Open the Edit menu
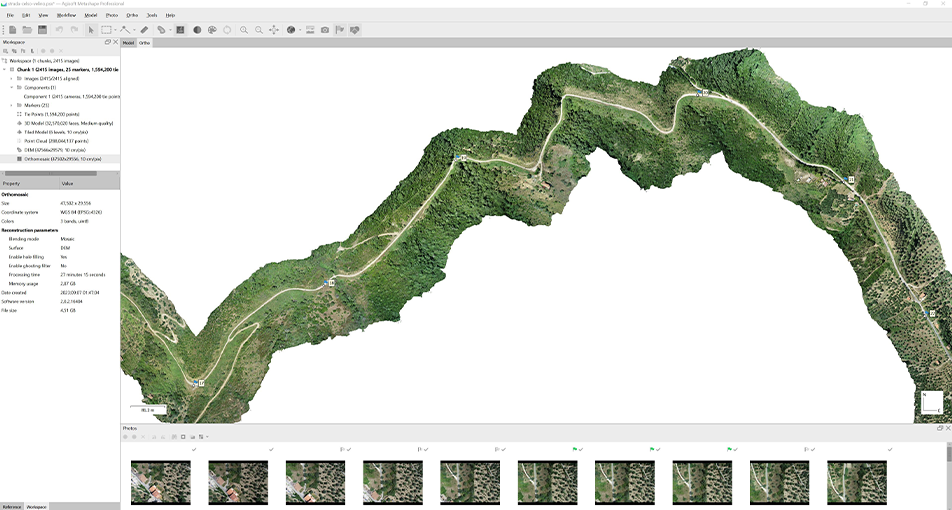This screenshot has height=510, width=952. (26, 15)
